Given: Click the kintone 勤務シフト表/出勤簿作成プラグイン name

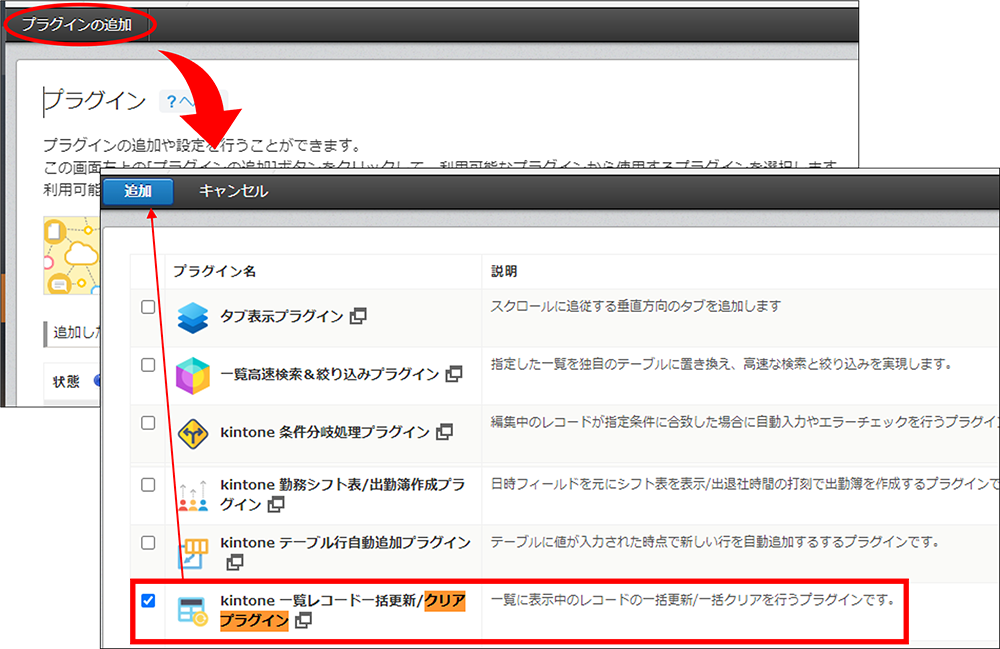Looking at the screenshot, I should [x=342, y=494].
